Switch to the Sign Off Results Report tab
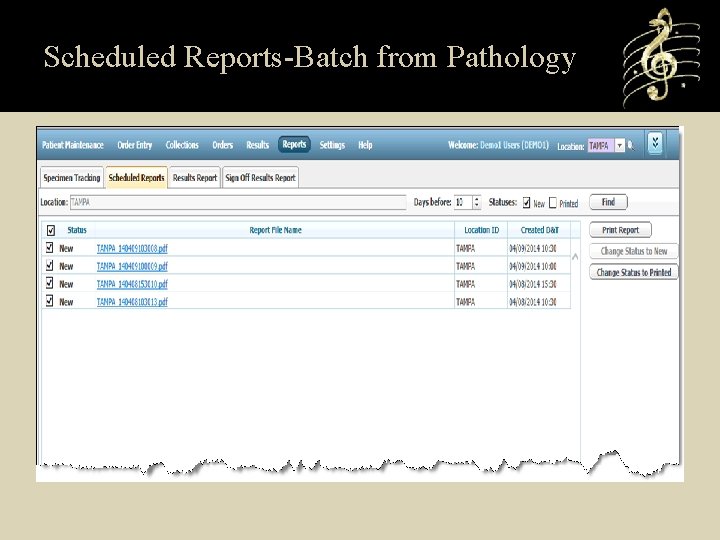 coord(260,178)
